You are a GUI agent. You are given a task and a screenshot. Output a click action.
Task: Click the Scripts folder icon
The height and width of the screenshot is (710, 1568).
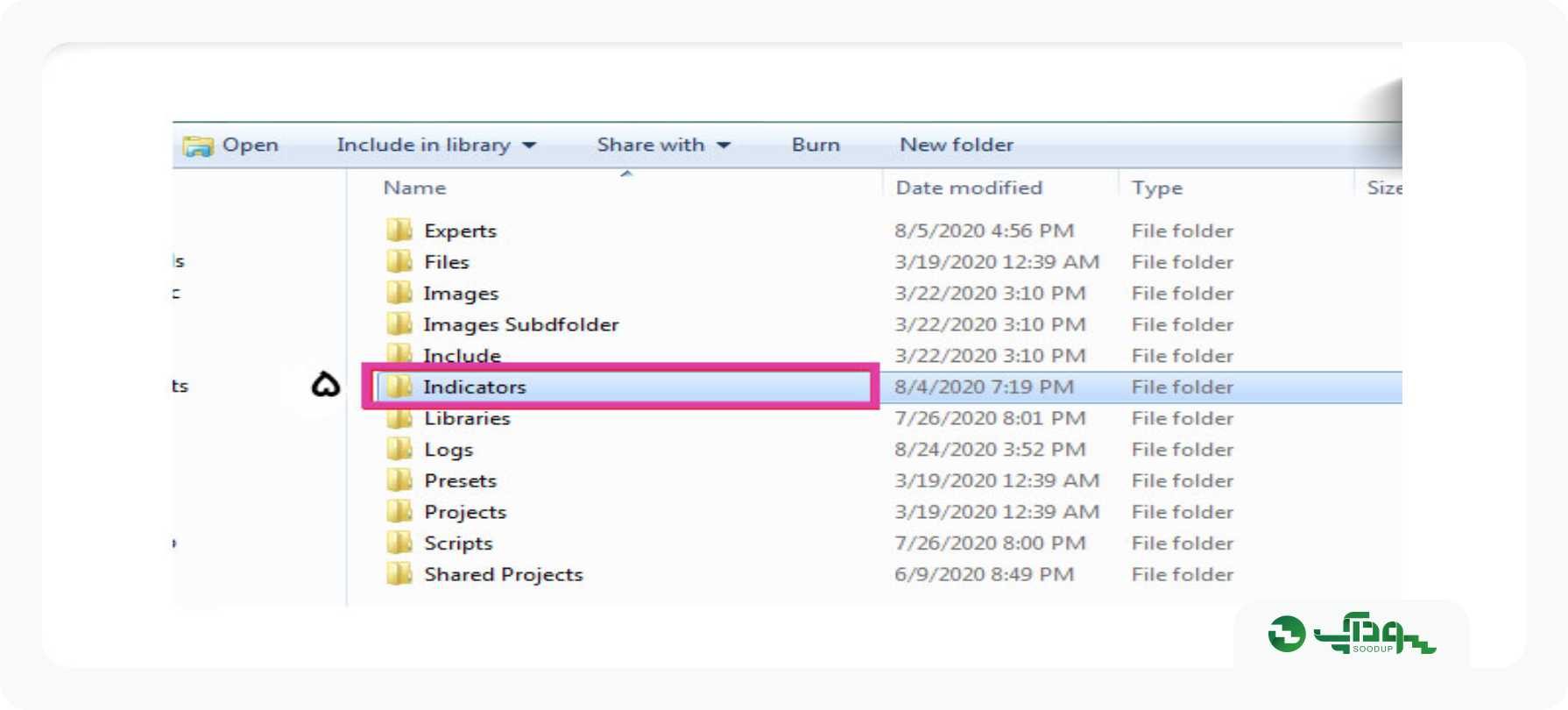(399, 543)
